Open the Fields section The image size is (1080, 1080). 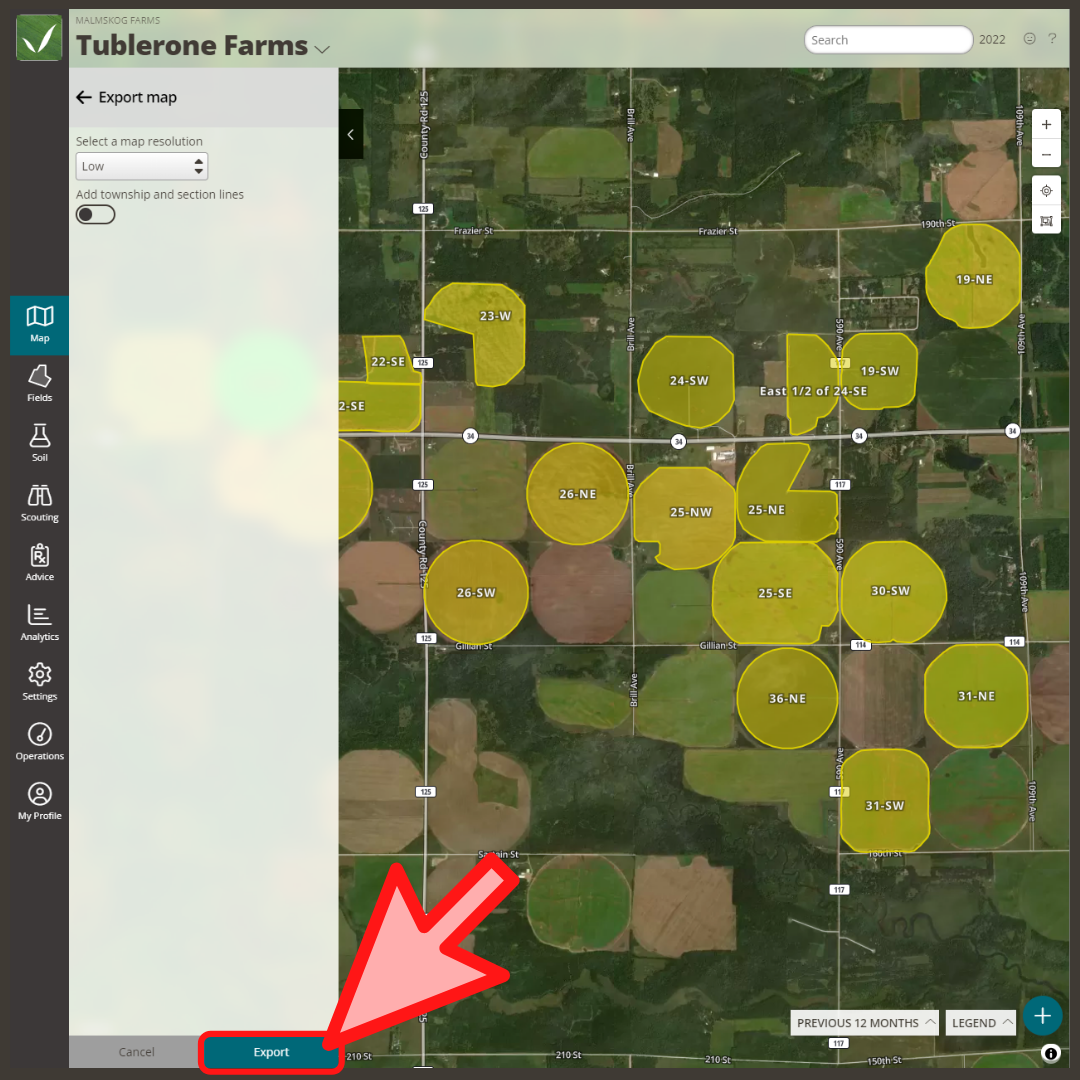[x=39, y=384]
